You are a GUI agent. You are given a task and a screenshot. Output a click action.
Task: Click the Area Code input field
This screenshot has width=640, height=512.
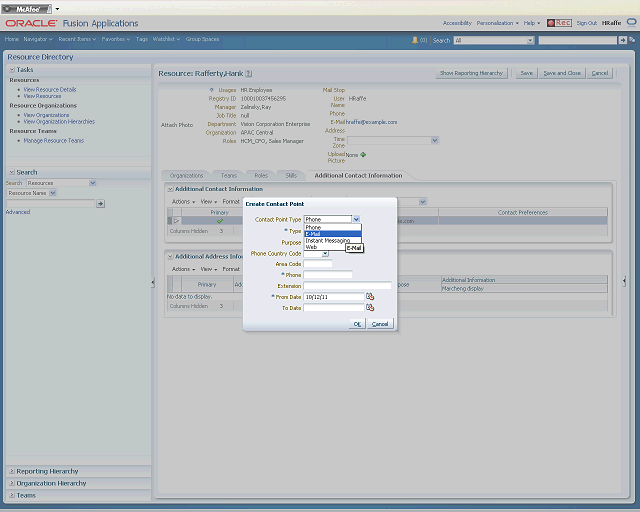(x=318, y=264)
